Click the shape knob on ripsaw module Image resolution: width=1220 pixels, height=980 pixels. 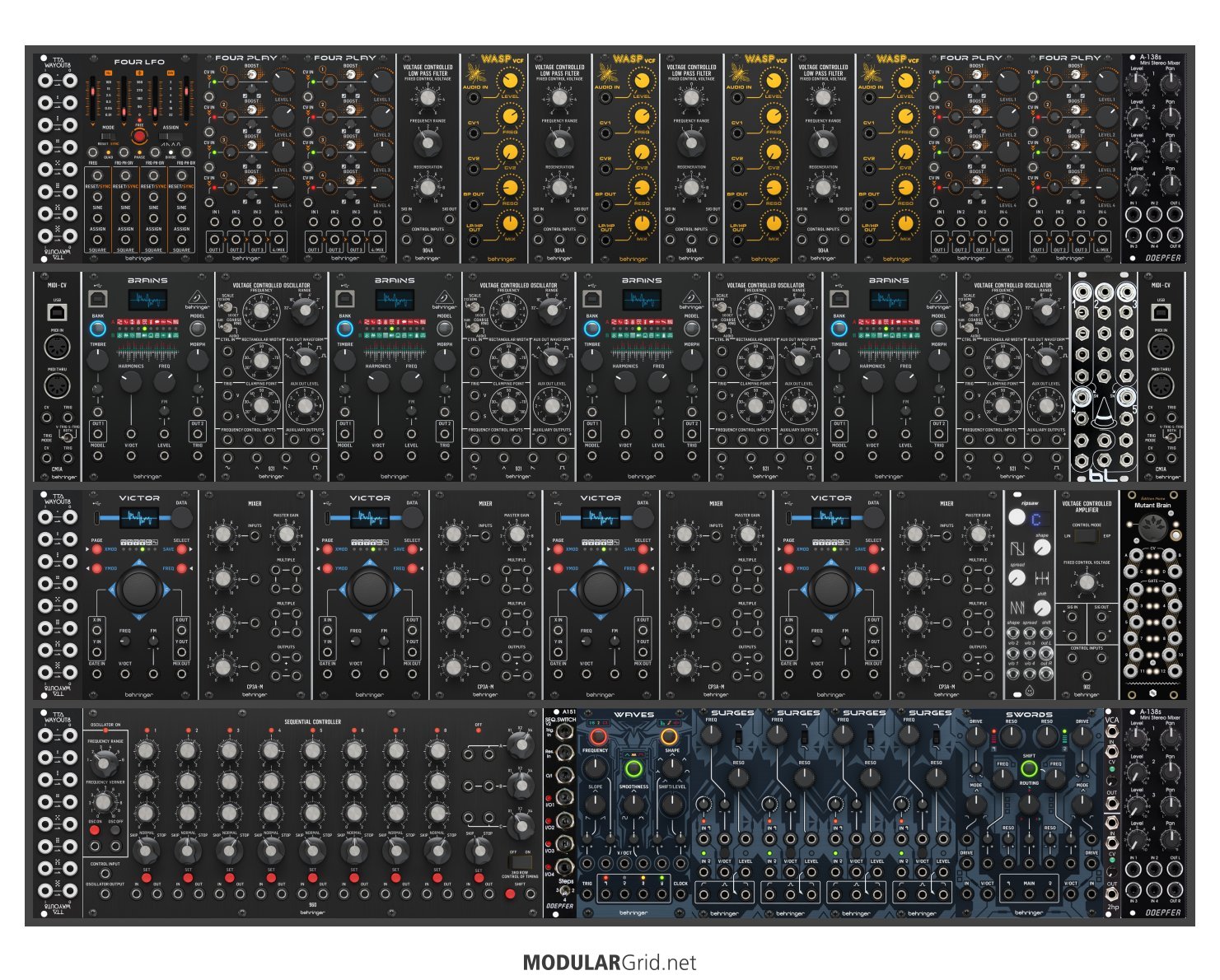(1042, 548)
